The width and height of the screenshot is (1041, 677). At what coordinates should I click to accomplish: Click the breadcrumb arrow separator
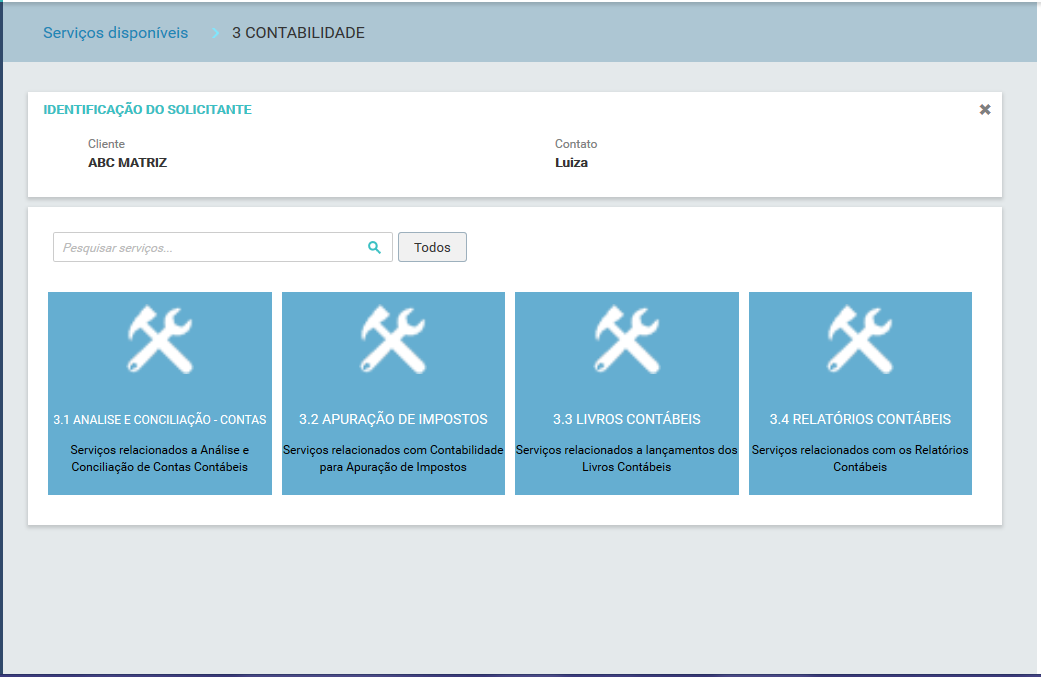point(215,33)
